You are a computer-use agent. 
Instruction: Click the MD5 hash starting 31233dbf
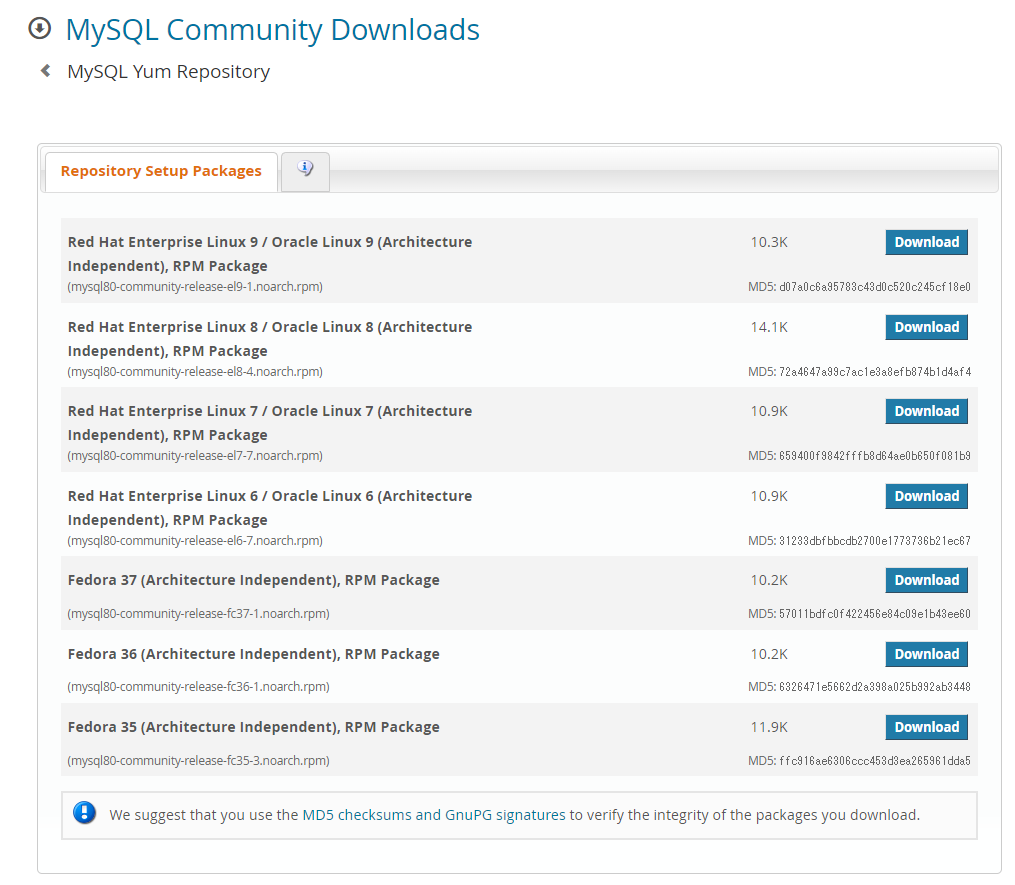tap(875, 541)
